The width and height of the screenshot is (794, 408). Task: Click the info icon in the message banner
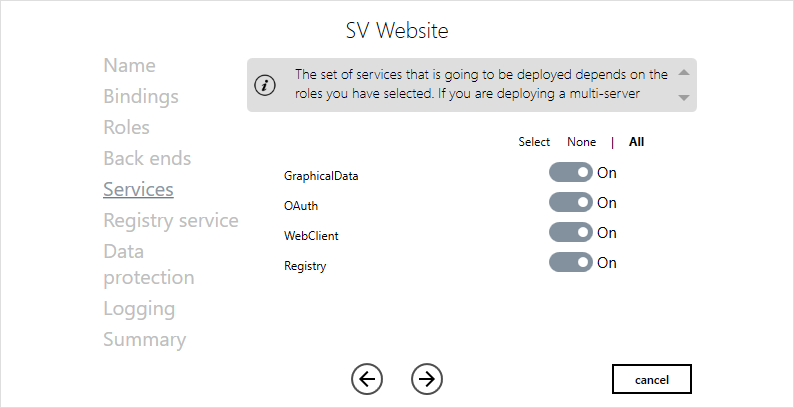(265, 85)
